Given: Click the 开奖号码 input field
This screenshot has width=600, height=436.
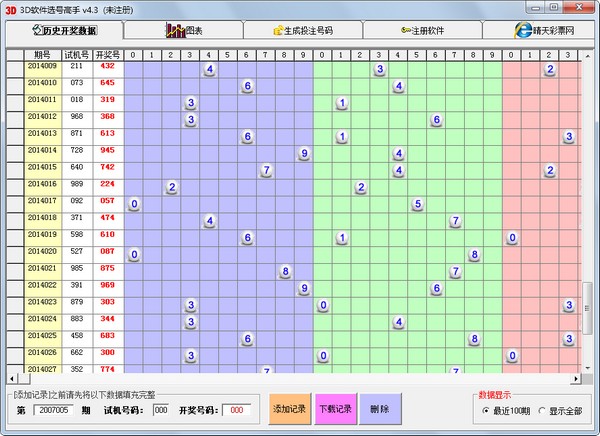Looking at the screenshot, I should [x=237, y=410].
